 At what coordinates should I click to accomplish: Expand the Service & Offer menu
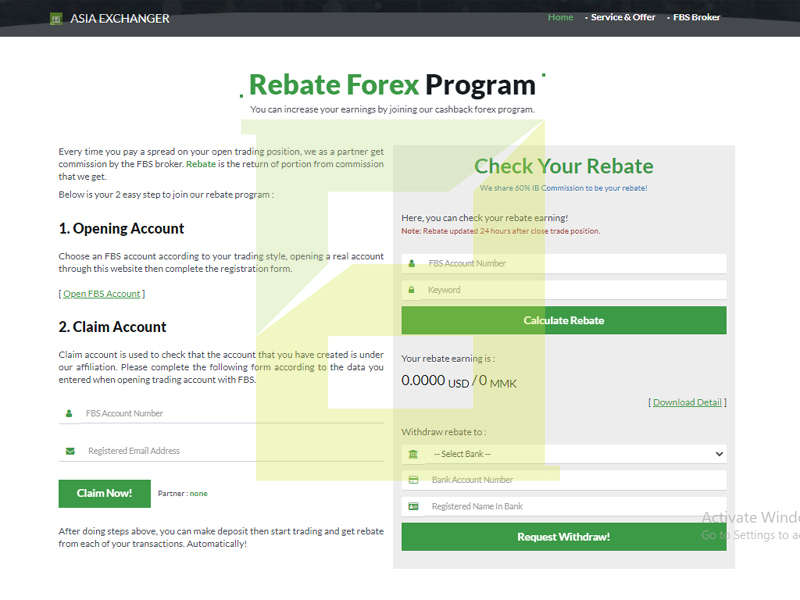[x=622, y=17]
